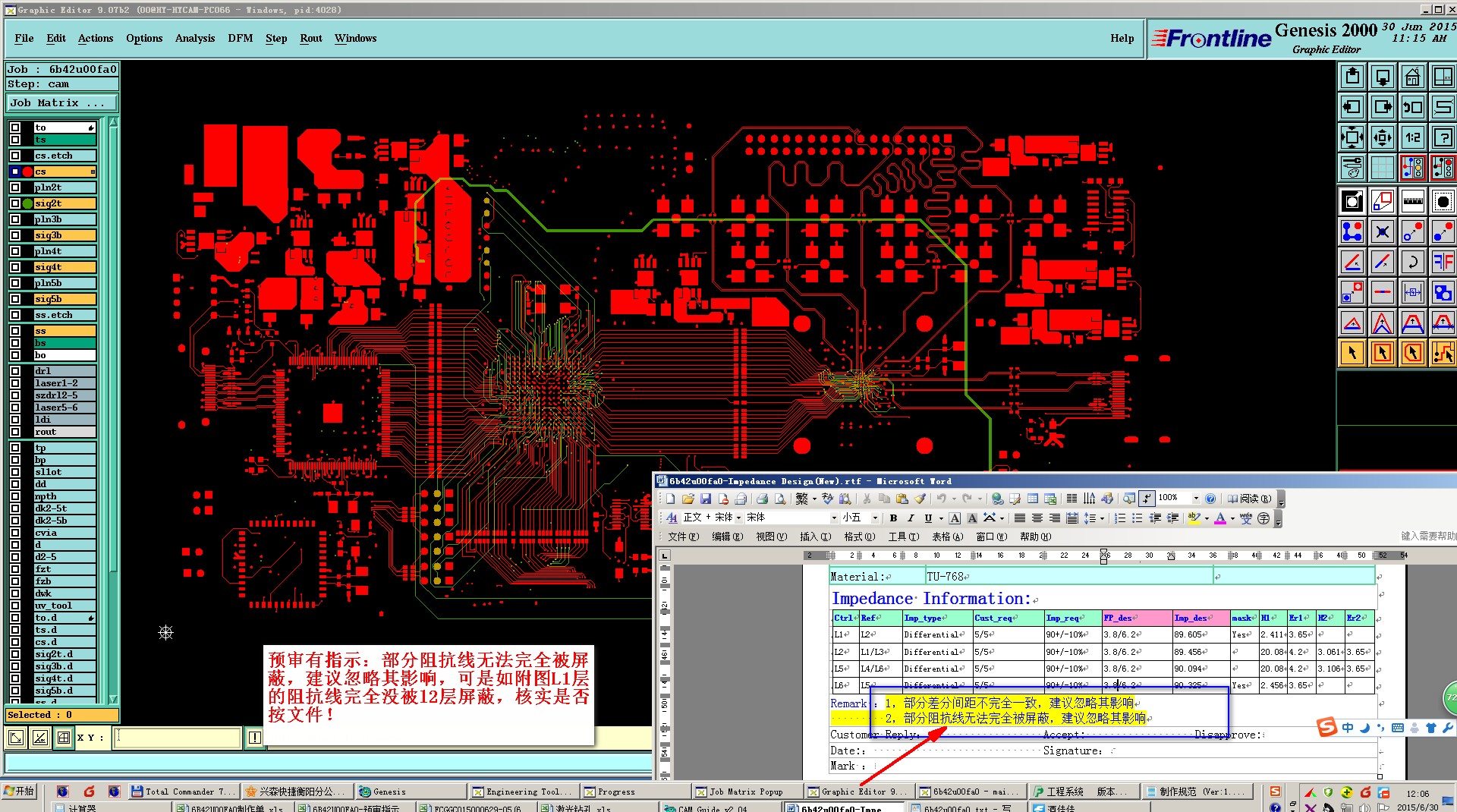
Task: Click the rotate arrow tool icon
Action: click(1412, 262)
